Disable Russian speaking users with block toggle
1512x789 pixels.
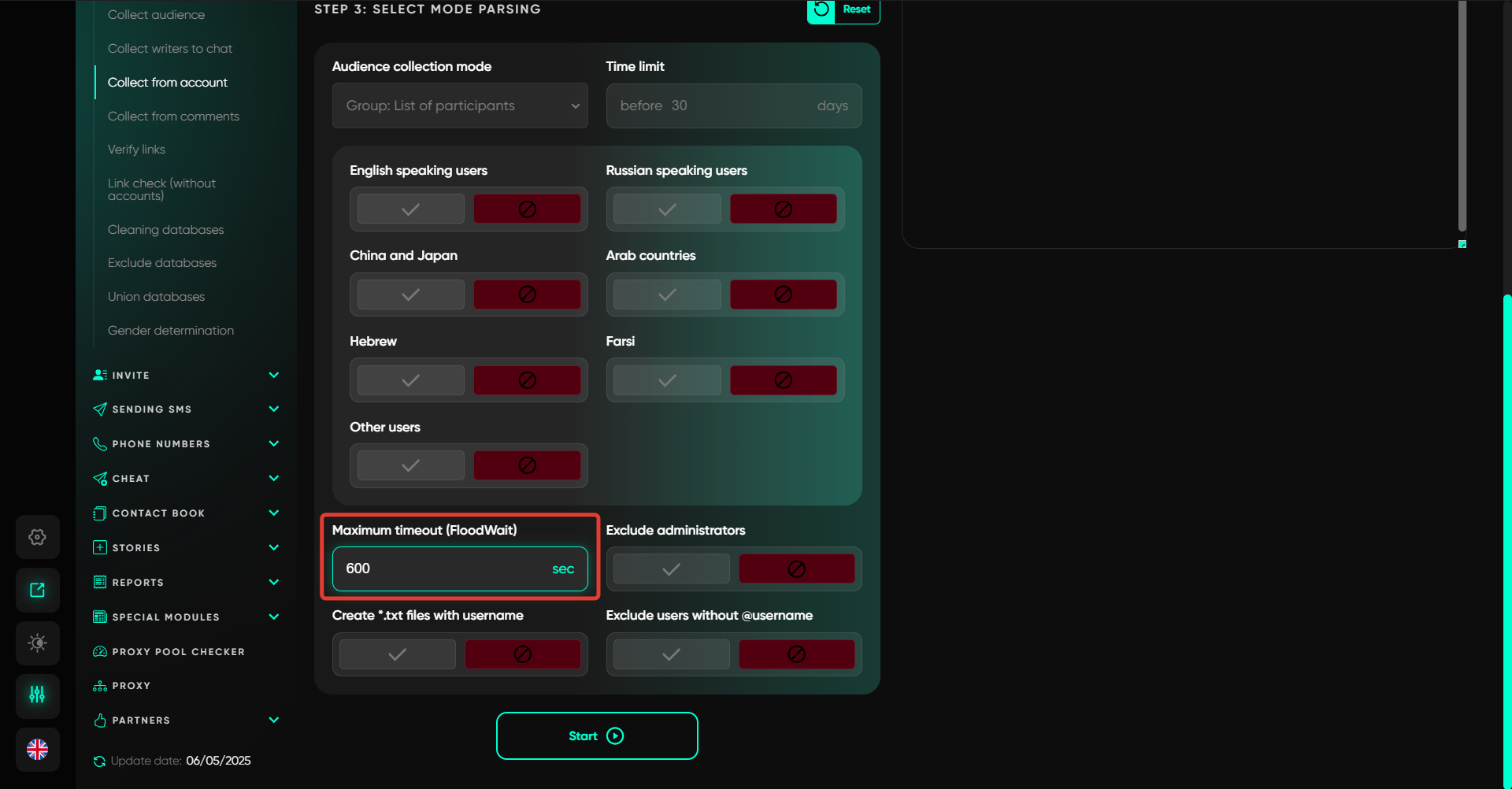tap(783, 209)
